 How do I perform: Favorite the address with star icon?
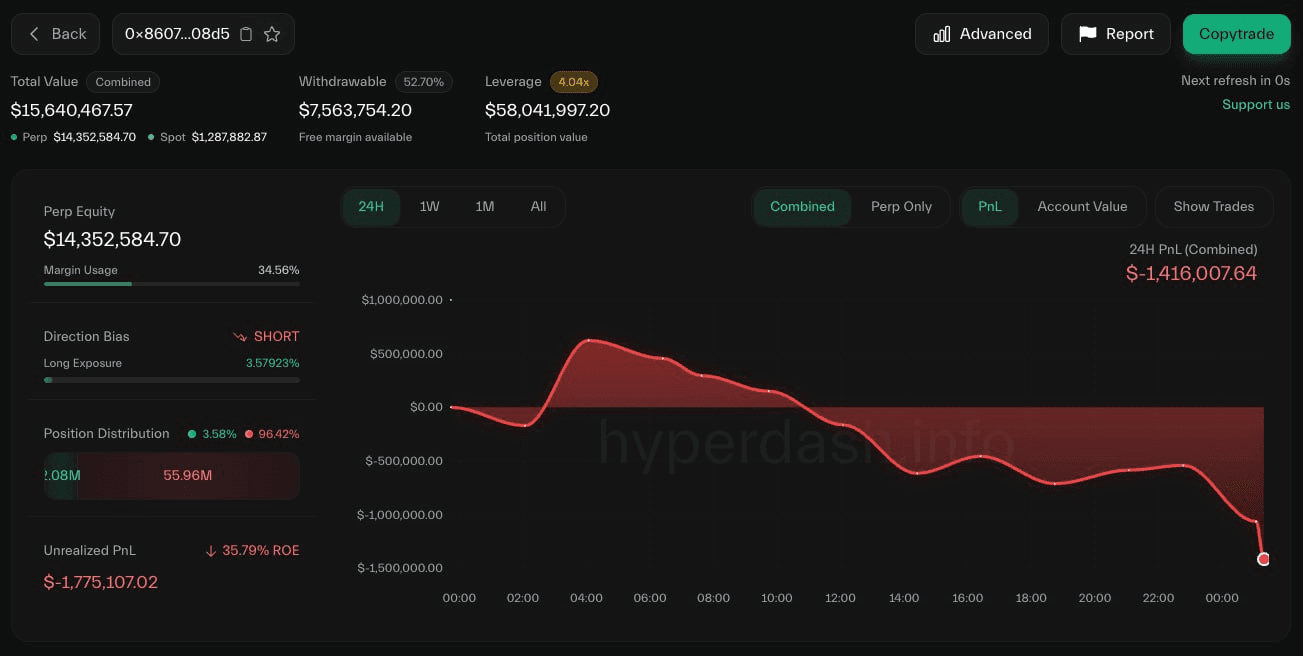(x=272, y=34)
